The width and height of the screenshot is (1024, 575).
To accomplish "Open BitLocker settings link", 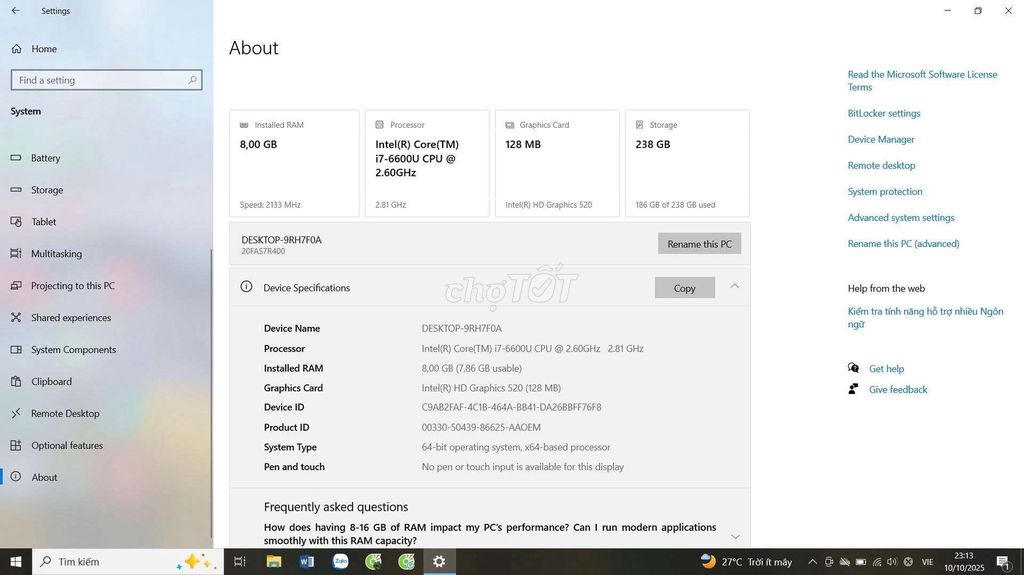I will click(884, 113).
